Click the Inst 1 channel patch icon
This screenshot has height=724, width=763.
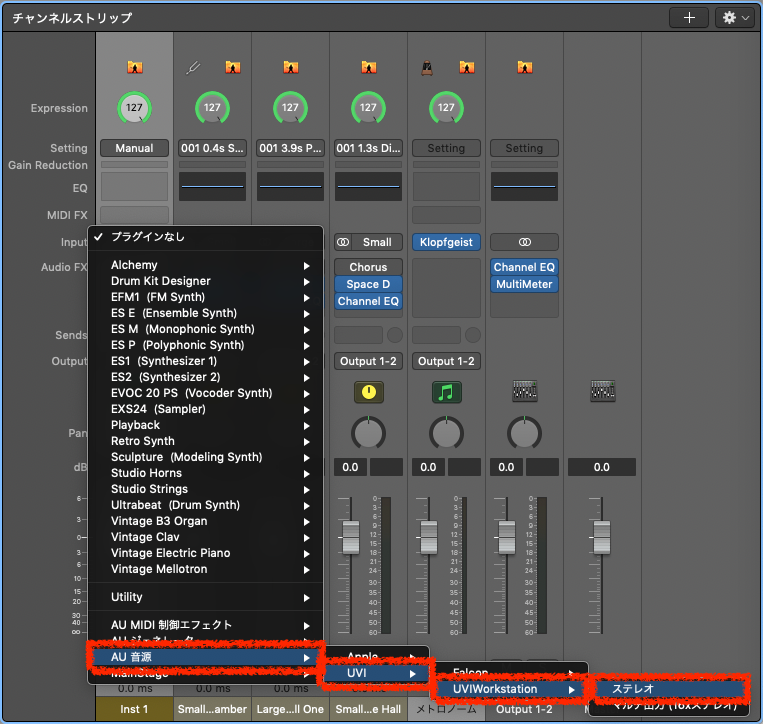click(x=135, y=67)
